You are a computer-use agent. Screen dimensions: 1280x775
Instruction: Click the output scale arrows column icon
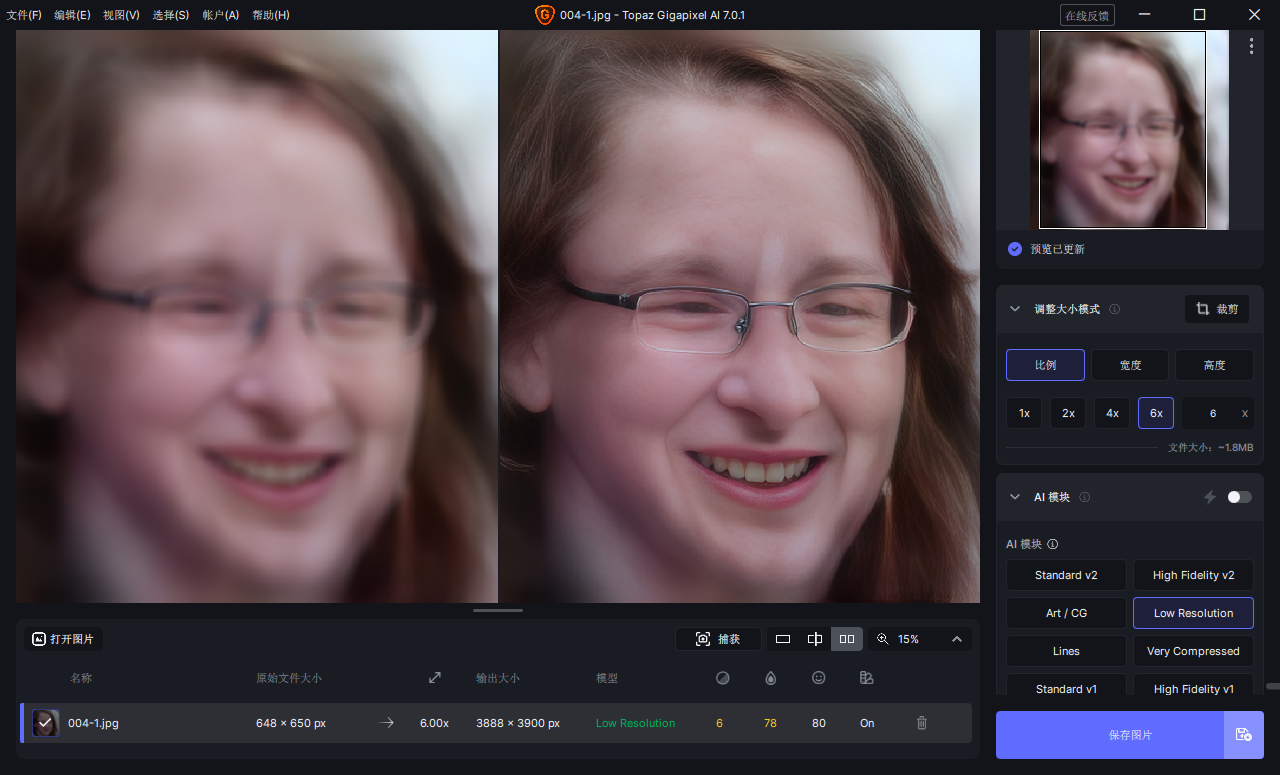[x=435, y=678]
